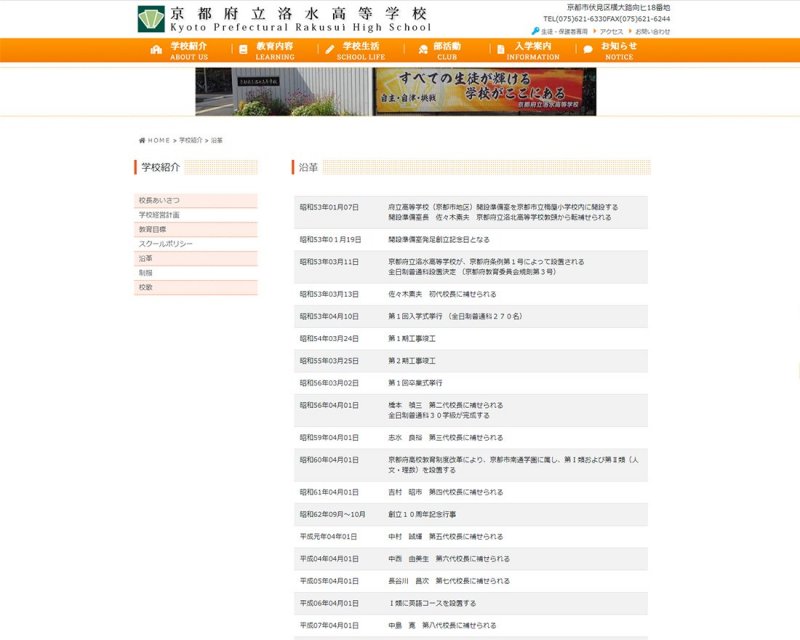Click the speech bubble icon beside お知らせ
This screenshot has height=640, width=800.
coord(588,50)
